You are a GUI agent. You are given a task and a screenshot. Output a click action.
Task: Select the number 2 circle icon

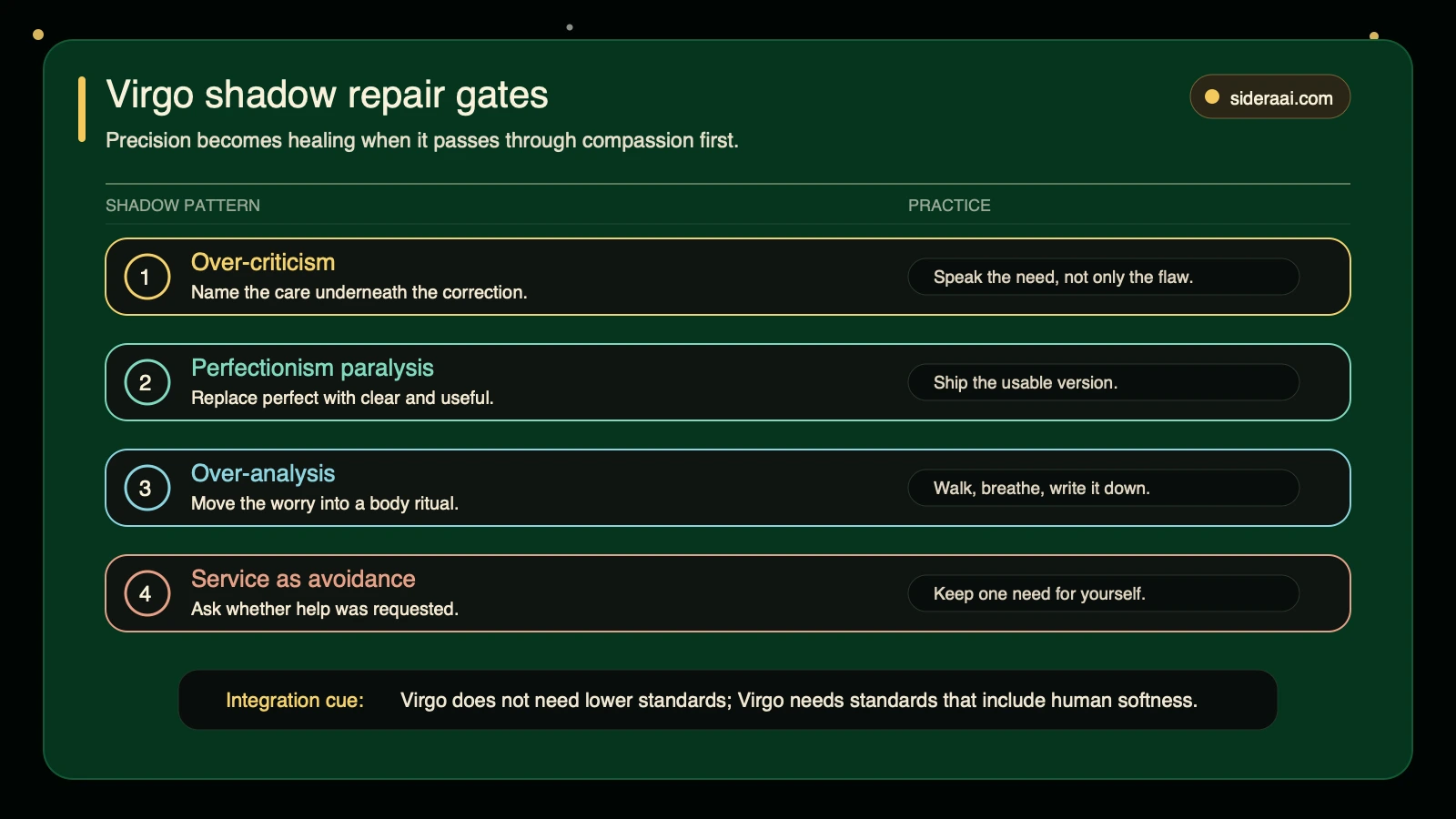coord(147,382)
